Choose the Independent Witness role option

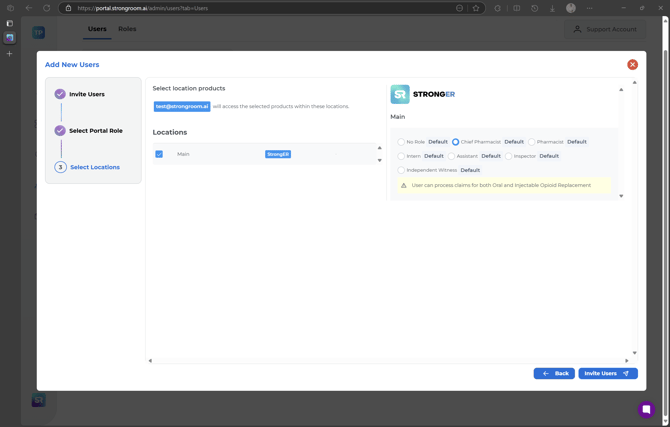click(x=401, y=170)
